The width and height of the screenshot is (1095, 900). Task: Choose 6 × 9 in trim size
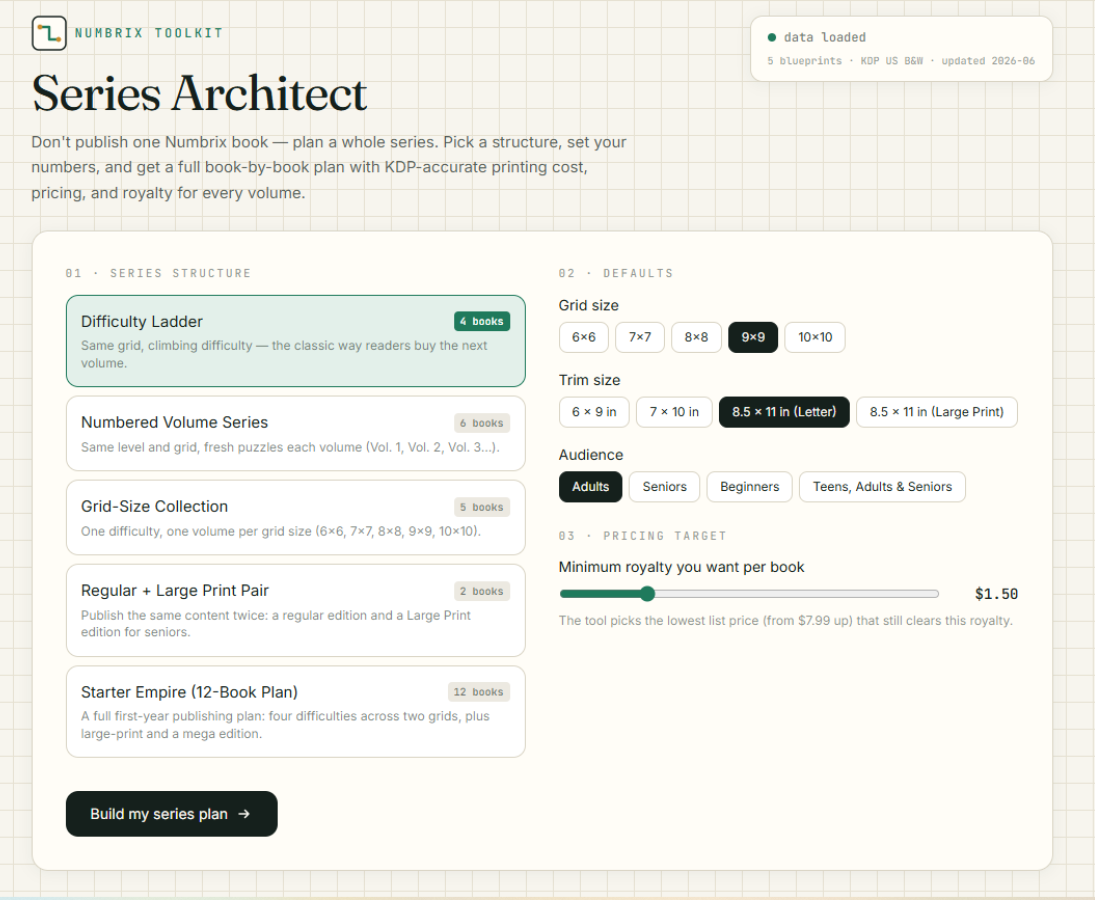point(594,412)
